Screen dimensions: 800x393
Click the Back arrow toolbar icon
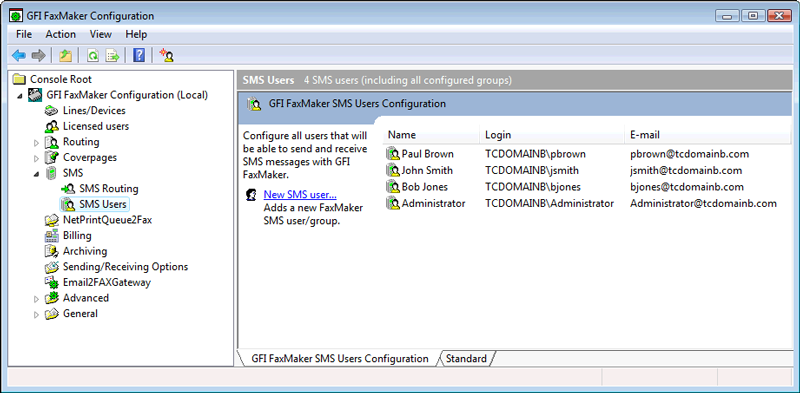coord(19,55)
